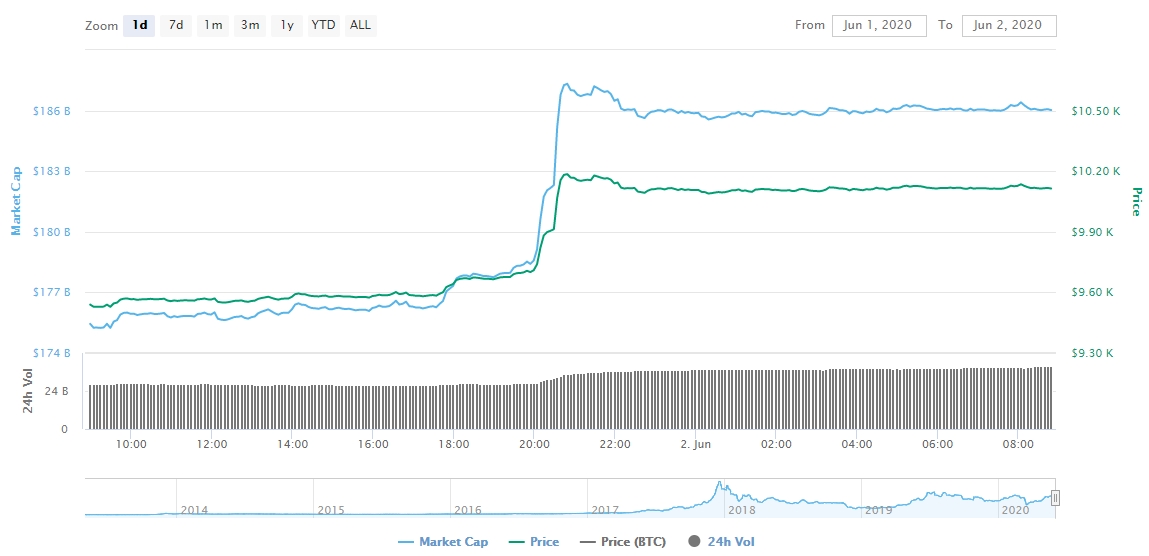This screenshot has height=556, width=1149.
Task: Click the $9.60 K price label
Action: click(x=1093, y=292)
